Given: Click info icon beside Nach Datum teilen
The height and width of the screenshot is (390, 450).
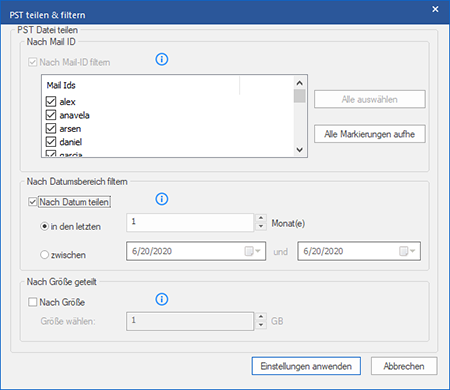Looking at the screenshot, I should (162, 199).
